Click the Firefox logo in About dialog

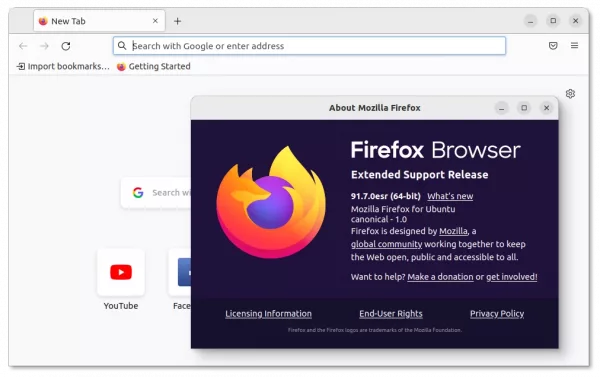[x=271, y=202]
